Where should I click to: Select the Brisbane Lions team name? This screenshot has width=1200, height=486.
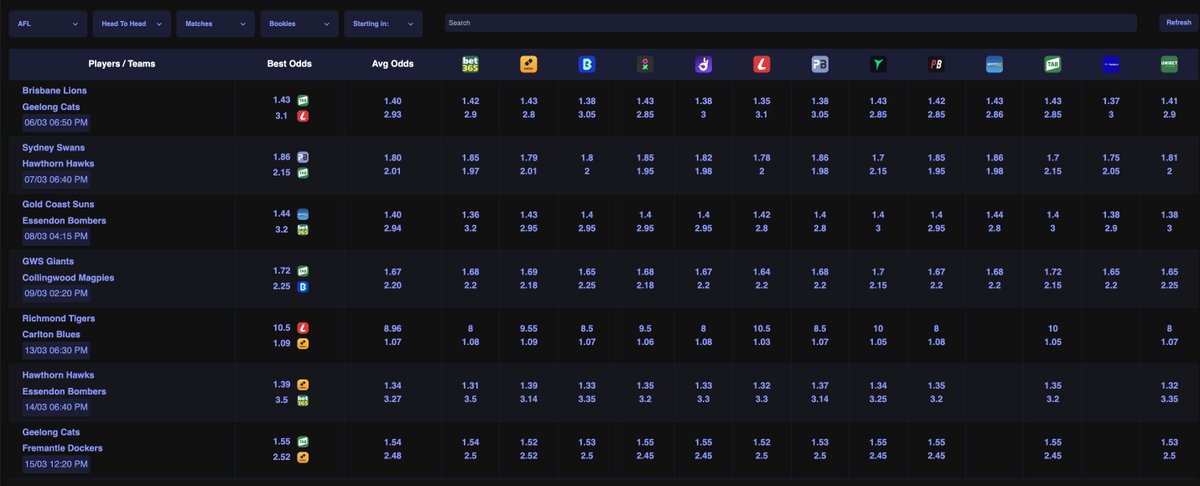coord(55,90)
